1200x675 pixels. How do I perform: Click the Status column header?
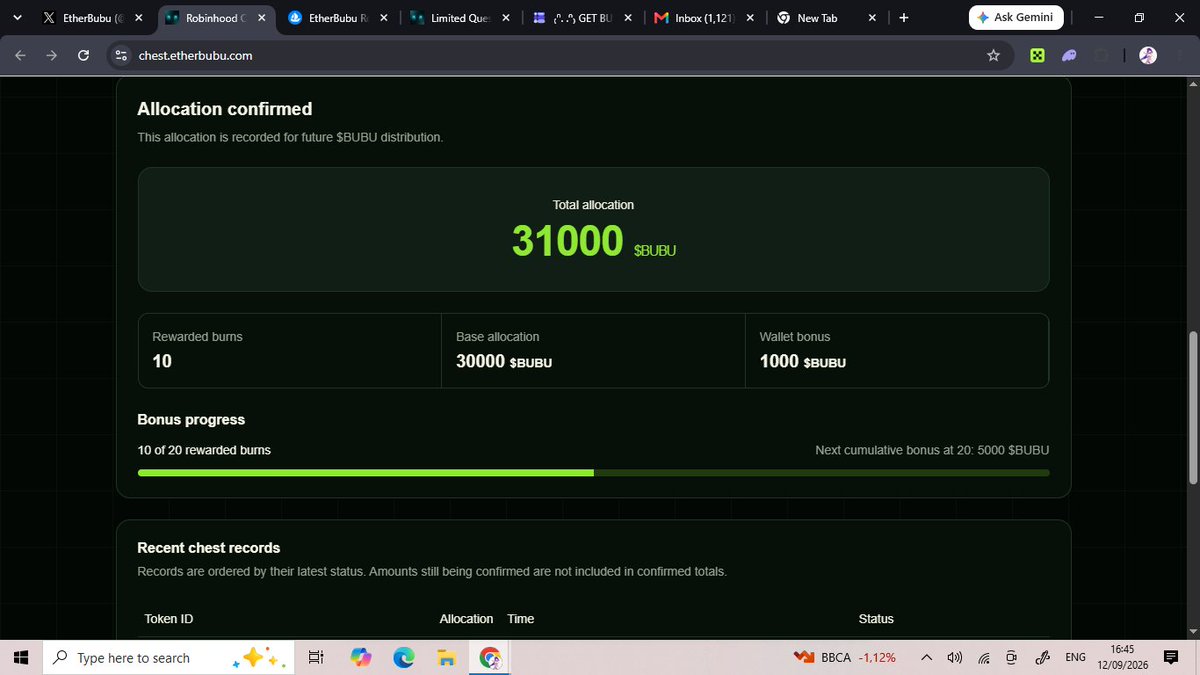coord(876,619)
